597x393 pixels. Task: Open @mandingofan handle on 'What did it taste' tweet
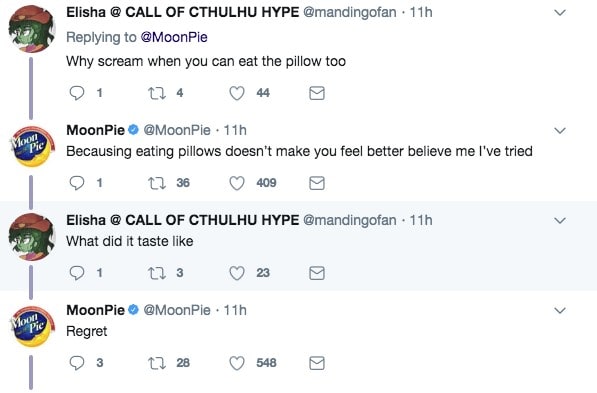coord(350,220)
